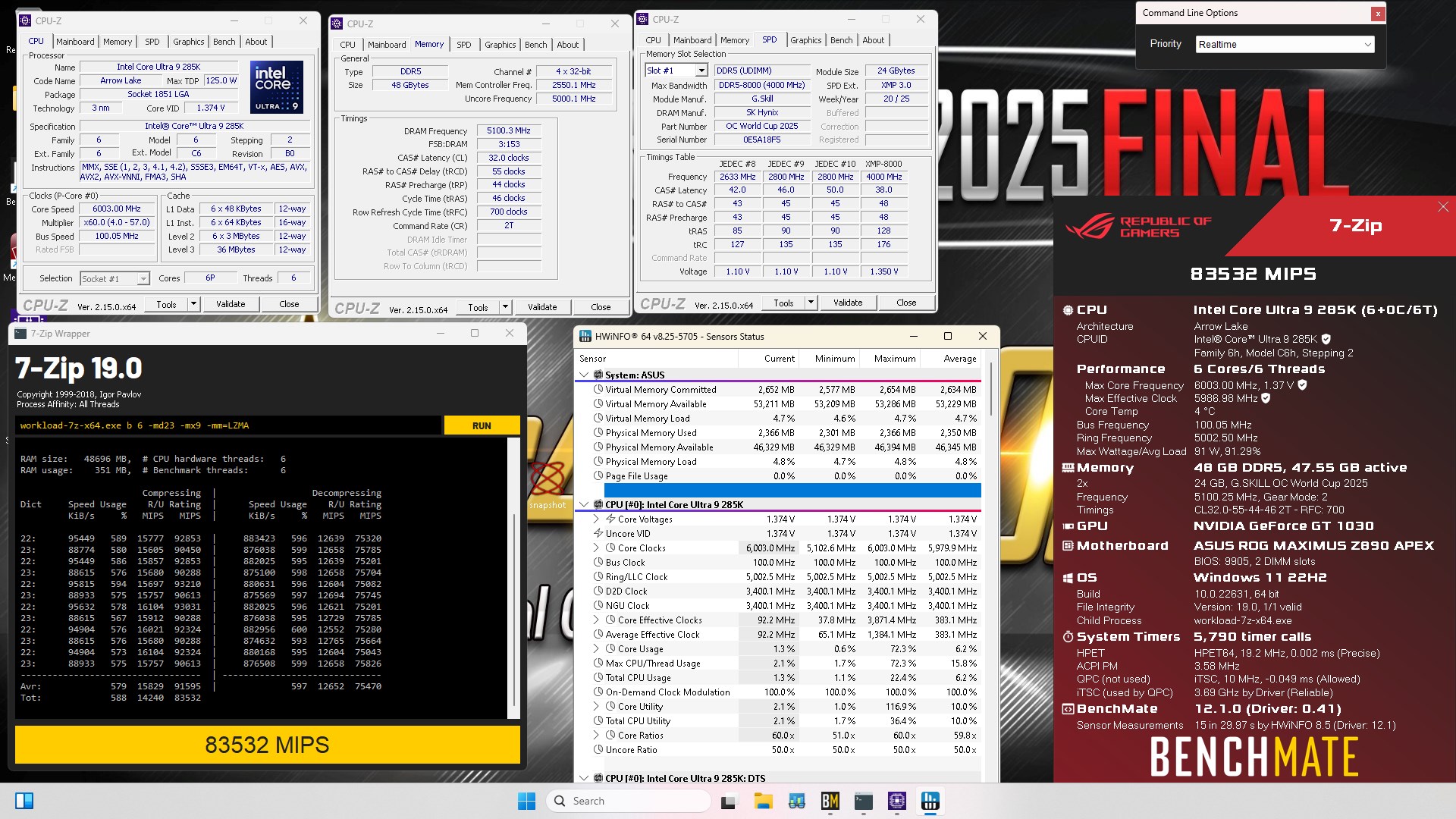This screenshot has width=1456, height=819.
Task: Open the Windows Start menu
Action: pos(526,801)
